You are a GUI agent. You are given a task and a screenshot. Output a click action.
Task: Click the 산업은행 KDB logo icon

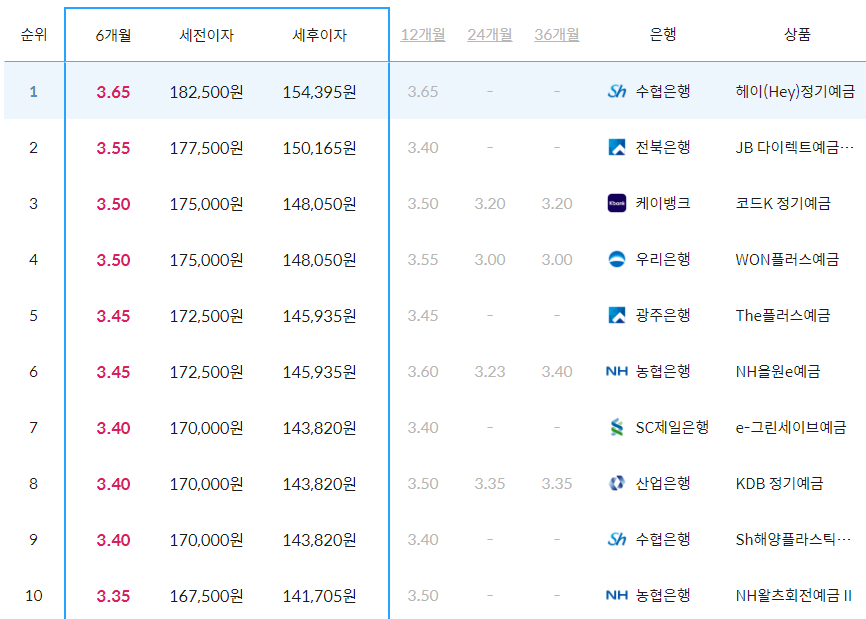tap(616, 483)
